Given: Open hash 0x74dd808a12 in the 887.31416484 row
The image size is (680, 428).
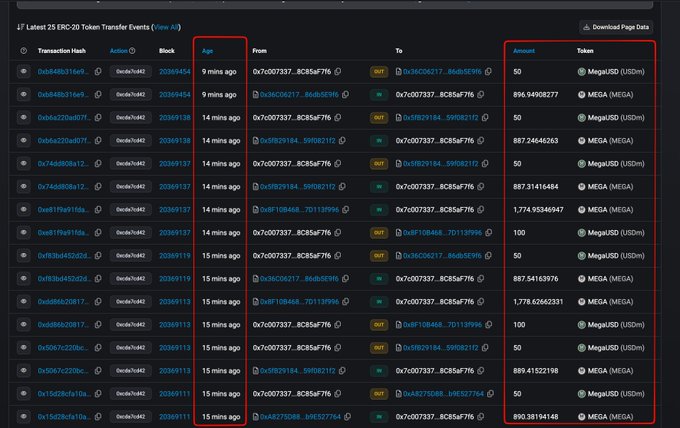Looking at the screenshot, I should point(63,186).
